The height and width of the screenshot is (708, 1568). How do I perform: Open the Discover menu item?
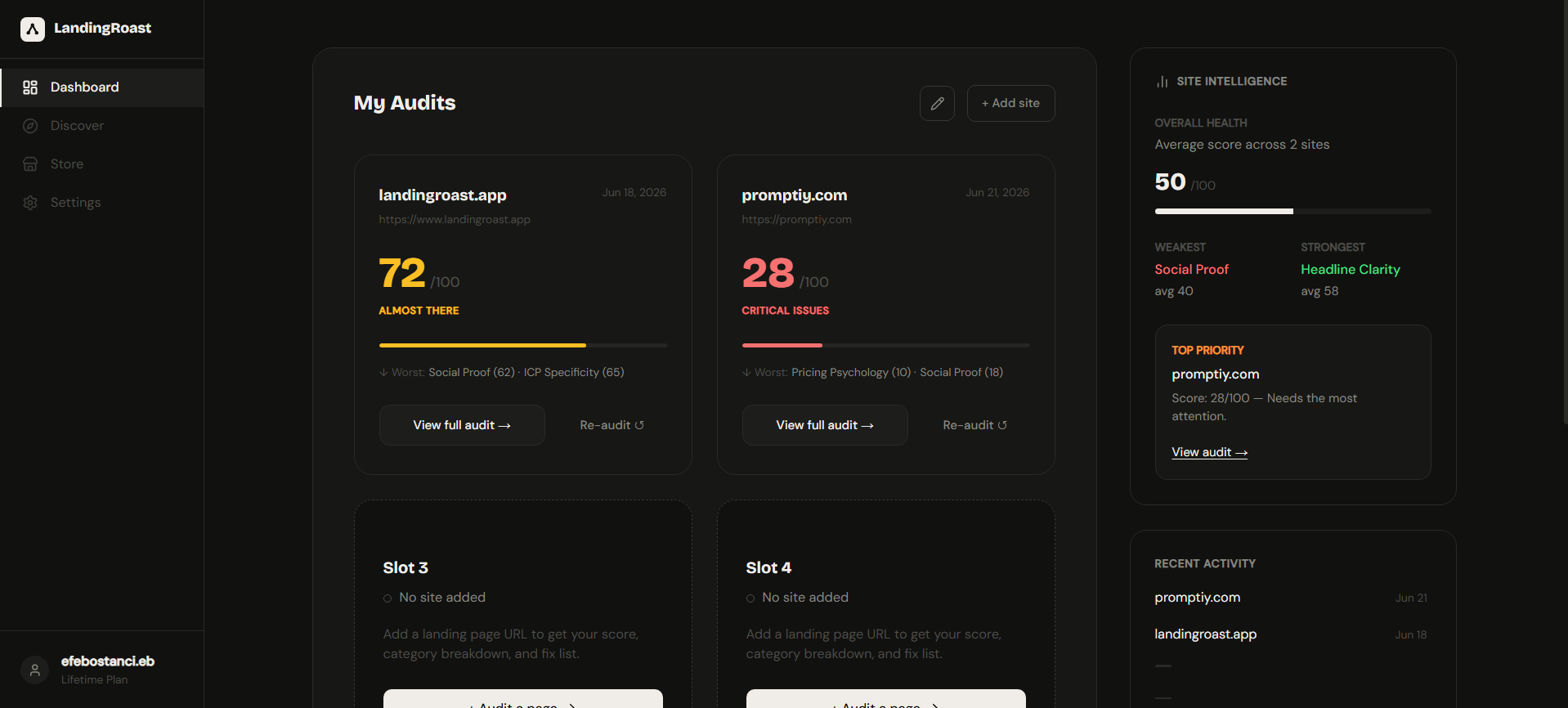[102, 126]
